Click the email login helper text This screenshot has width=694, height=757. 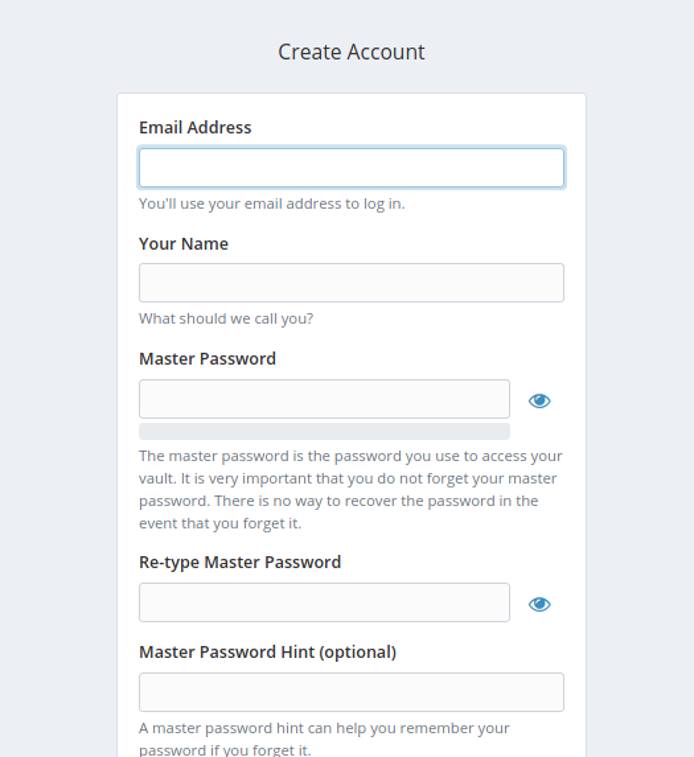[272, 204]
